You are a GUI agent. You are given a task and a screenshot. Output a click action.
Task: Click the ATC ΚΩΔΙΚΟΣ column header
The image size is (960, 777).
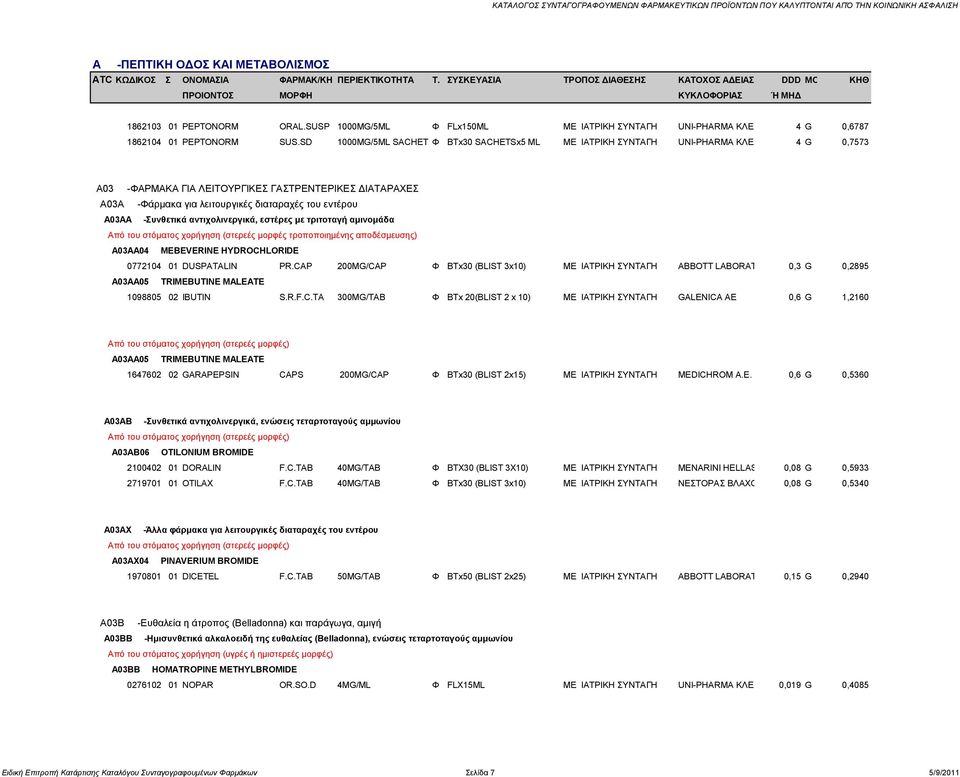tap(124, 80)
